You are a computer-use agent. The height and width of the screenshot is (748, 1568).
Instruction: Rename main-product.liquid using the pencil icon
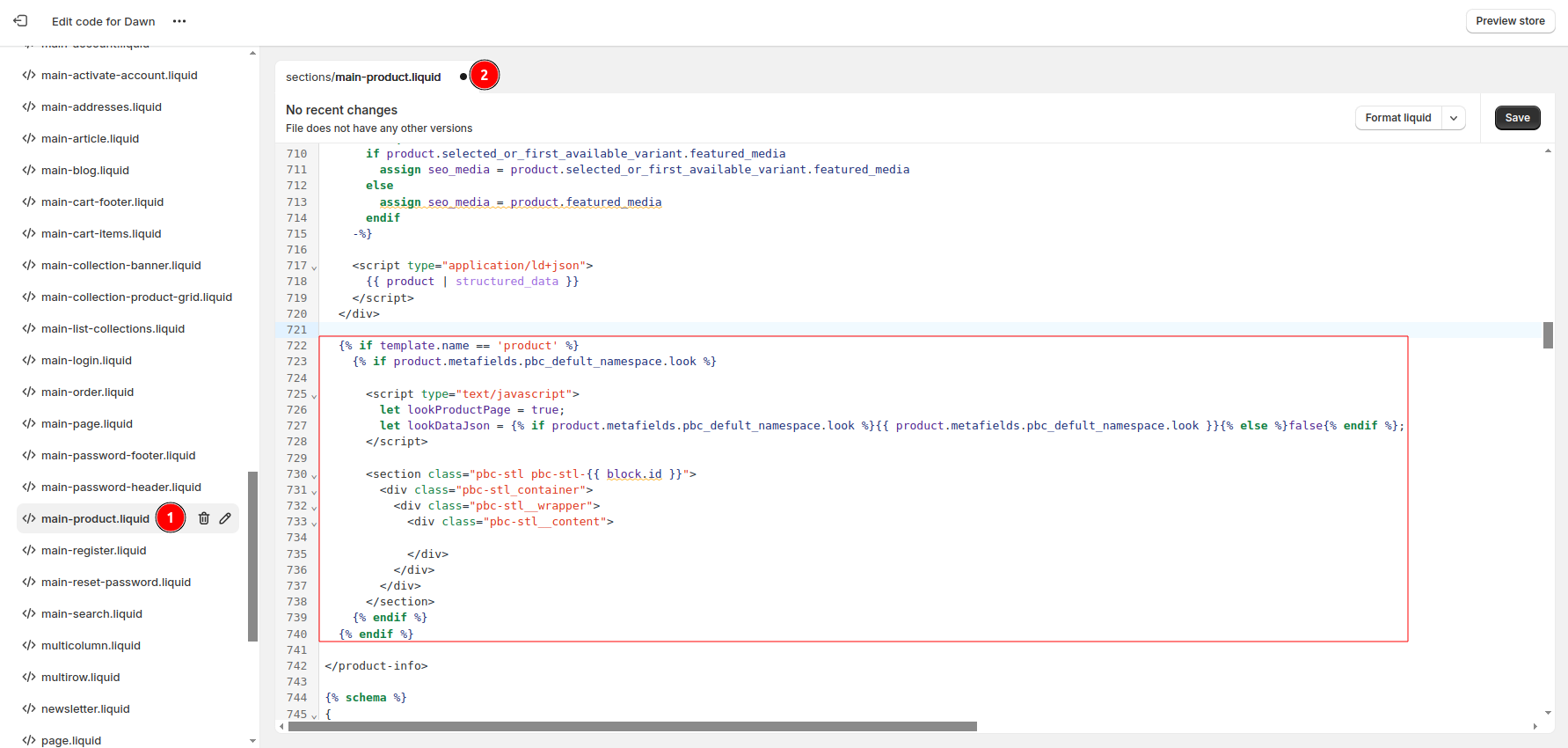click(x=225, y=518)
